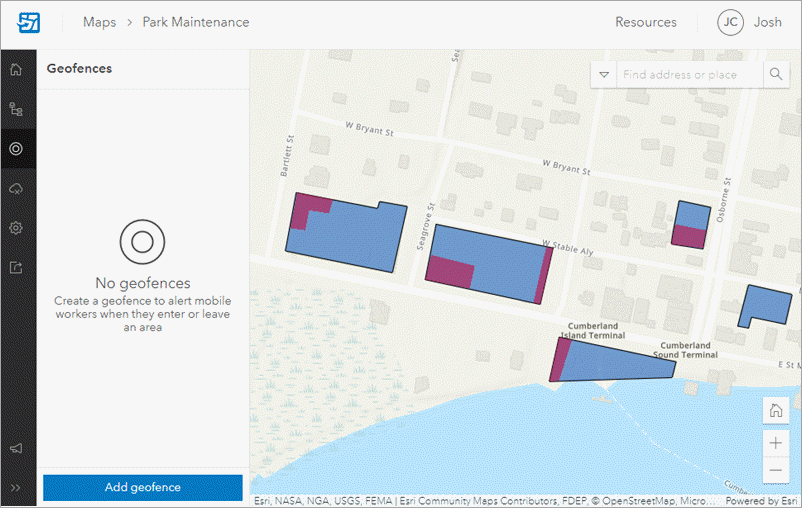Go to the Maps breadcrumb link

click(x=99, y=23)
